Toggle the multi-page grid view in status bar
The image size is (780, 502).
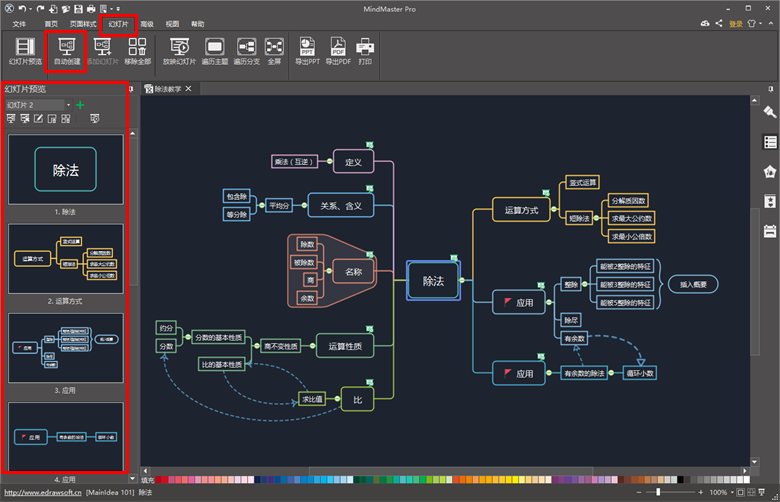[751, 493]
